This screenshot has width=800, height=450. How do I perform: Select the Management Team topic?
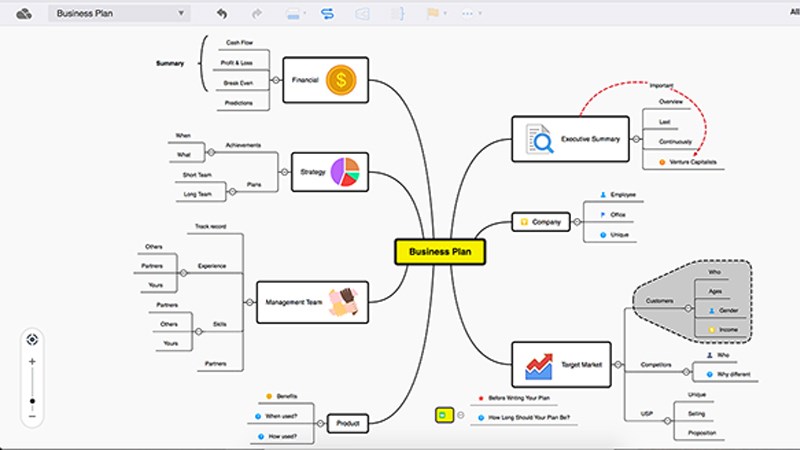click(312, 302)
